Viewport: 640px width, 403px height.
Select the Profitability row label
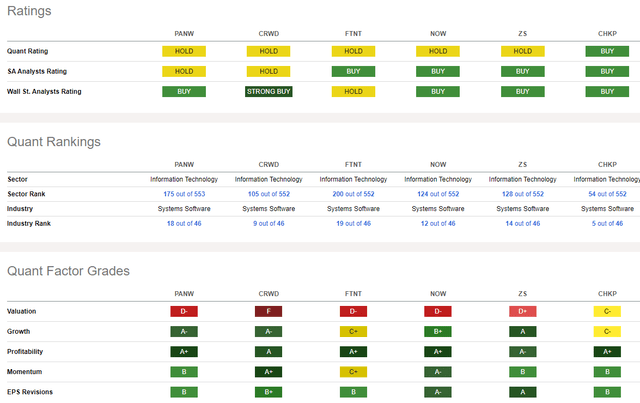point(25,352)
